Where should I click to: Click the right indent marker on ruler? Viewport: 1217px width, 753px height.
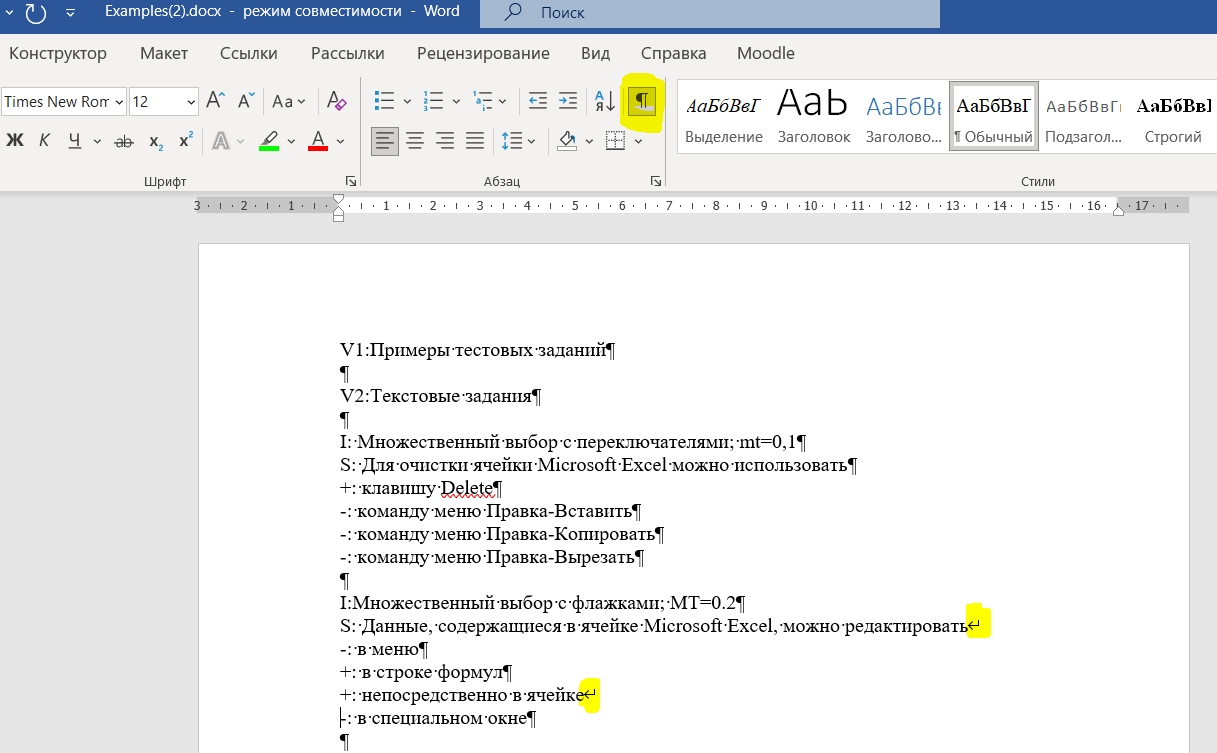tap(1118, 209)
